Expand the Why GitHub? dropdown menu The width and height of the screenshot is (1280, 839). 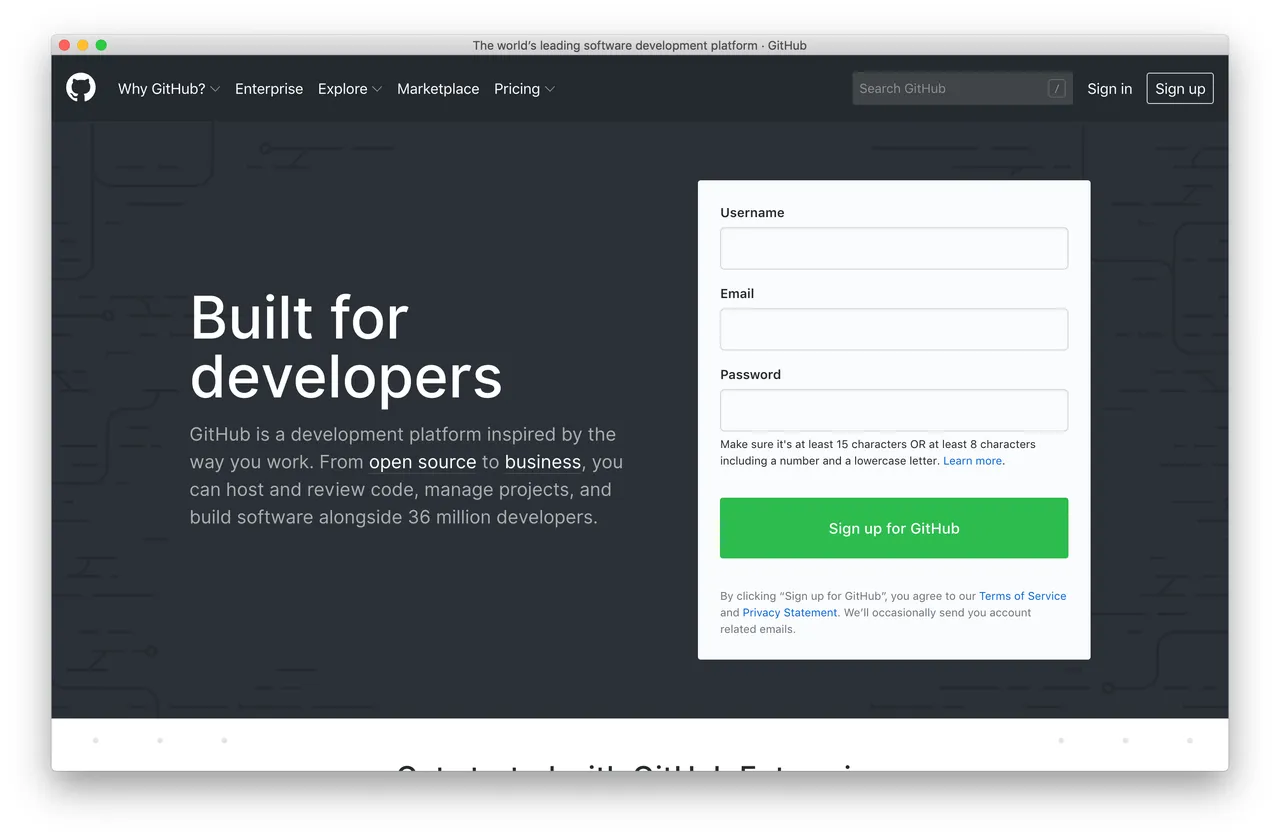[x=169, y=89]
